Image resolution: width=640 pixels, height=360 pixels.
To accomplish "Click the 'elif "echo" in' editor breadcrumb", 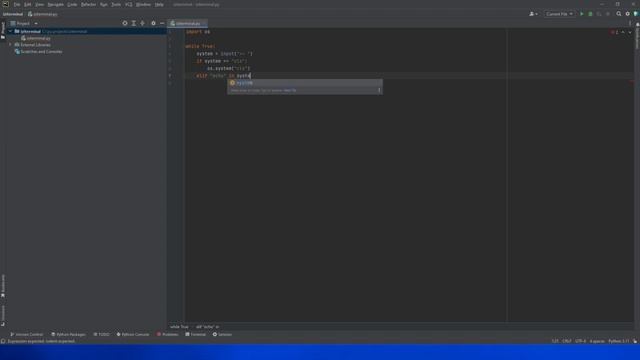I will (207, 327).
